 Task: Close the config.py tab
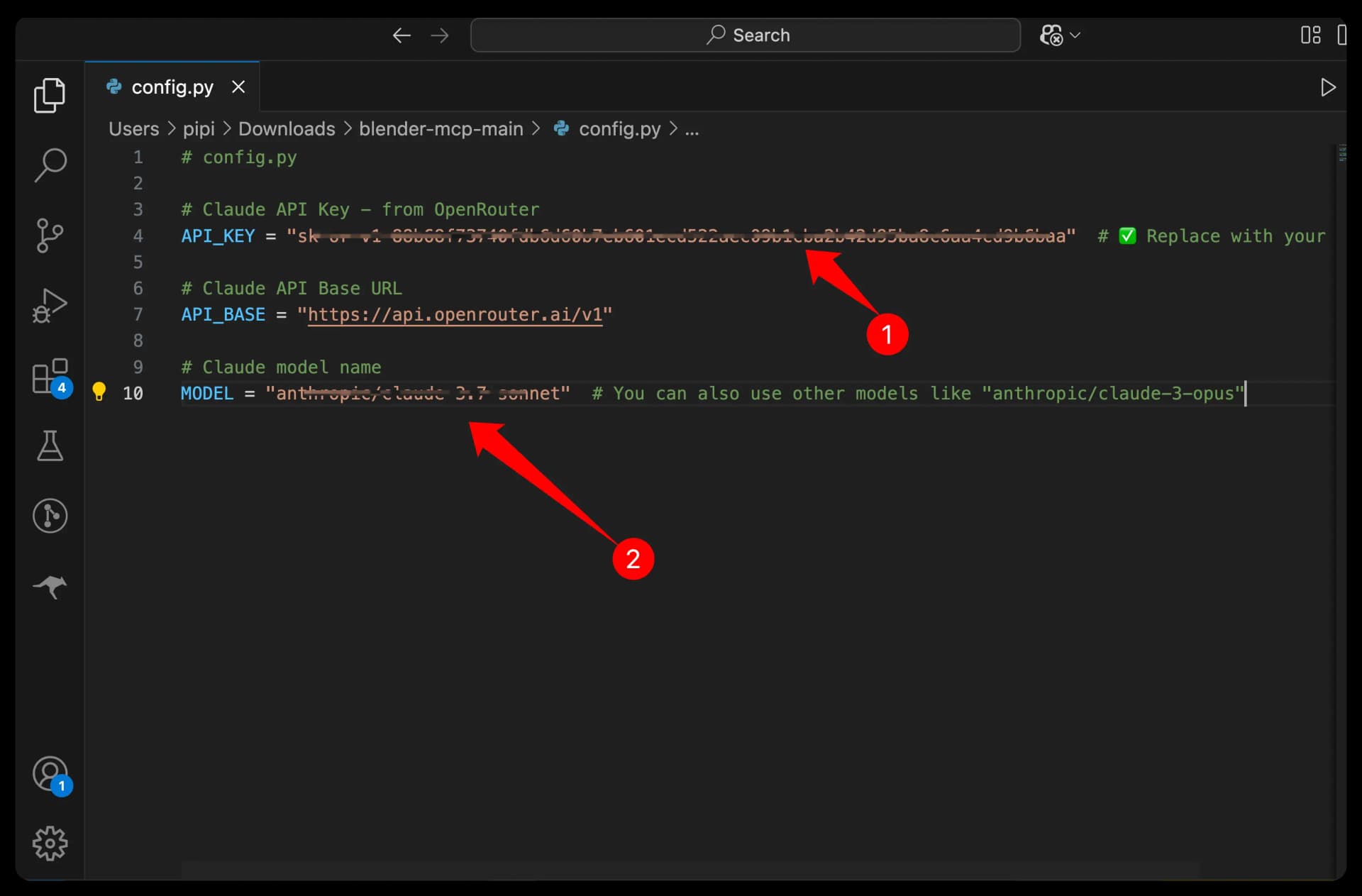[238, 87]
